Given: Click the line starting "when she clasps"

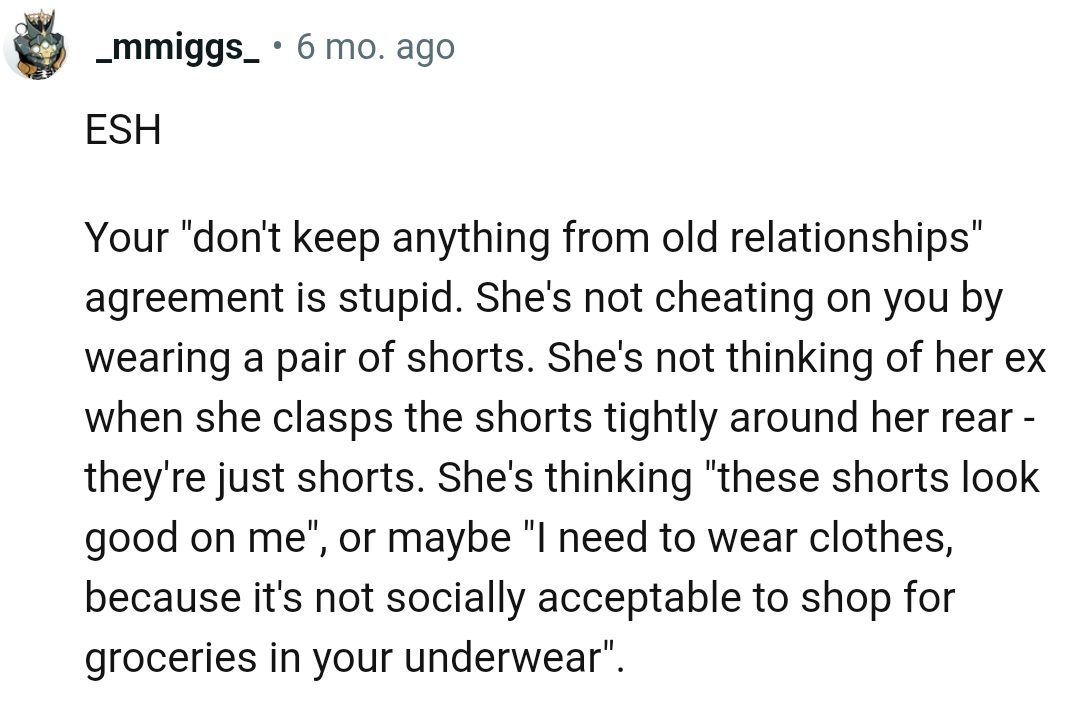Looking at the screenshot, I should pyautogui.click(x=560, y=418).
